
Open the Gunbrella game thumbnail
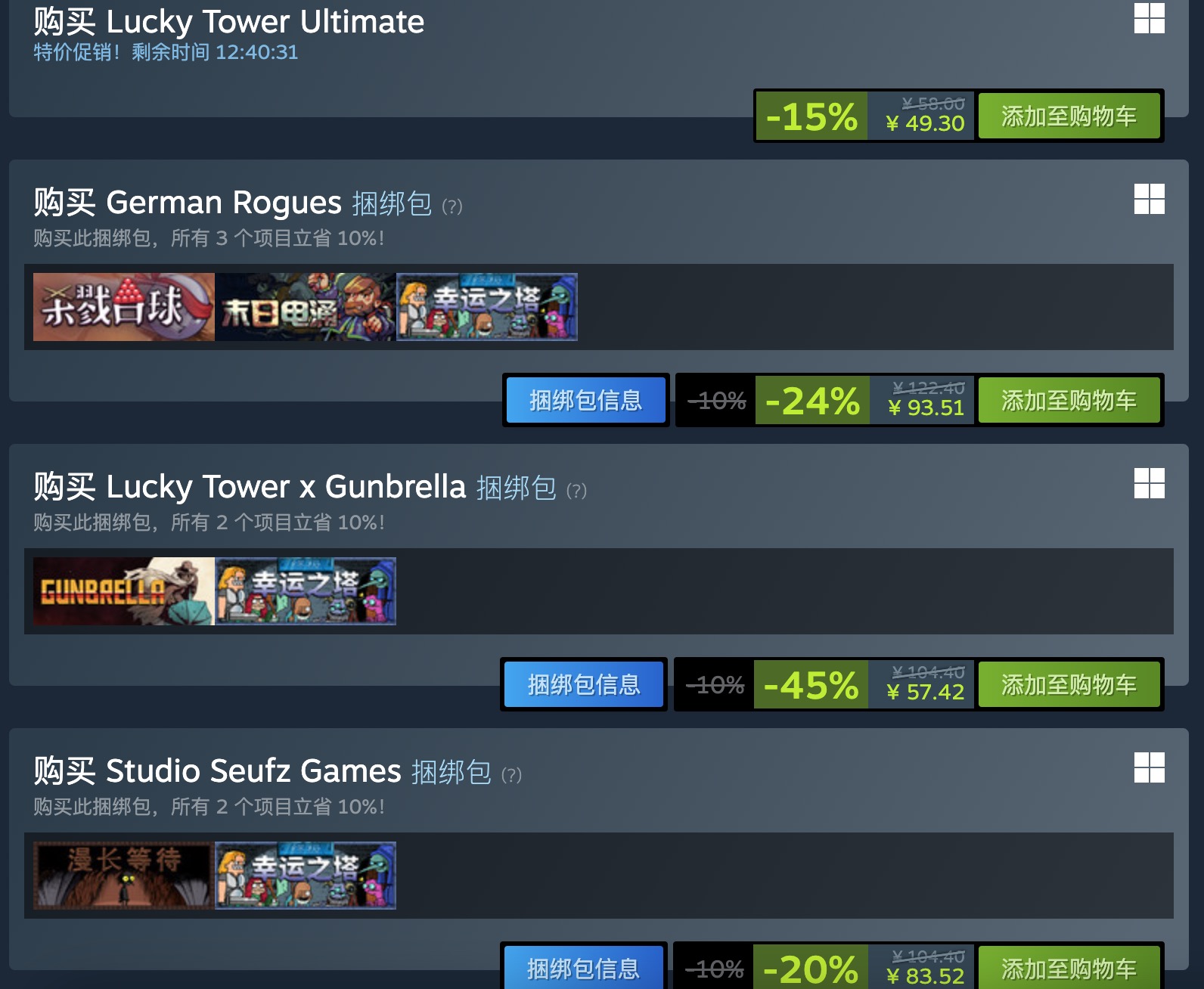point(124,591)
